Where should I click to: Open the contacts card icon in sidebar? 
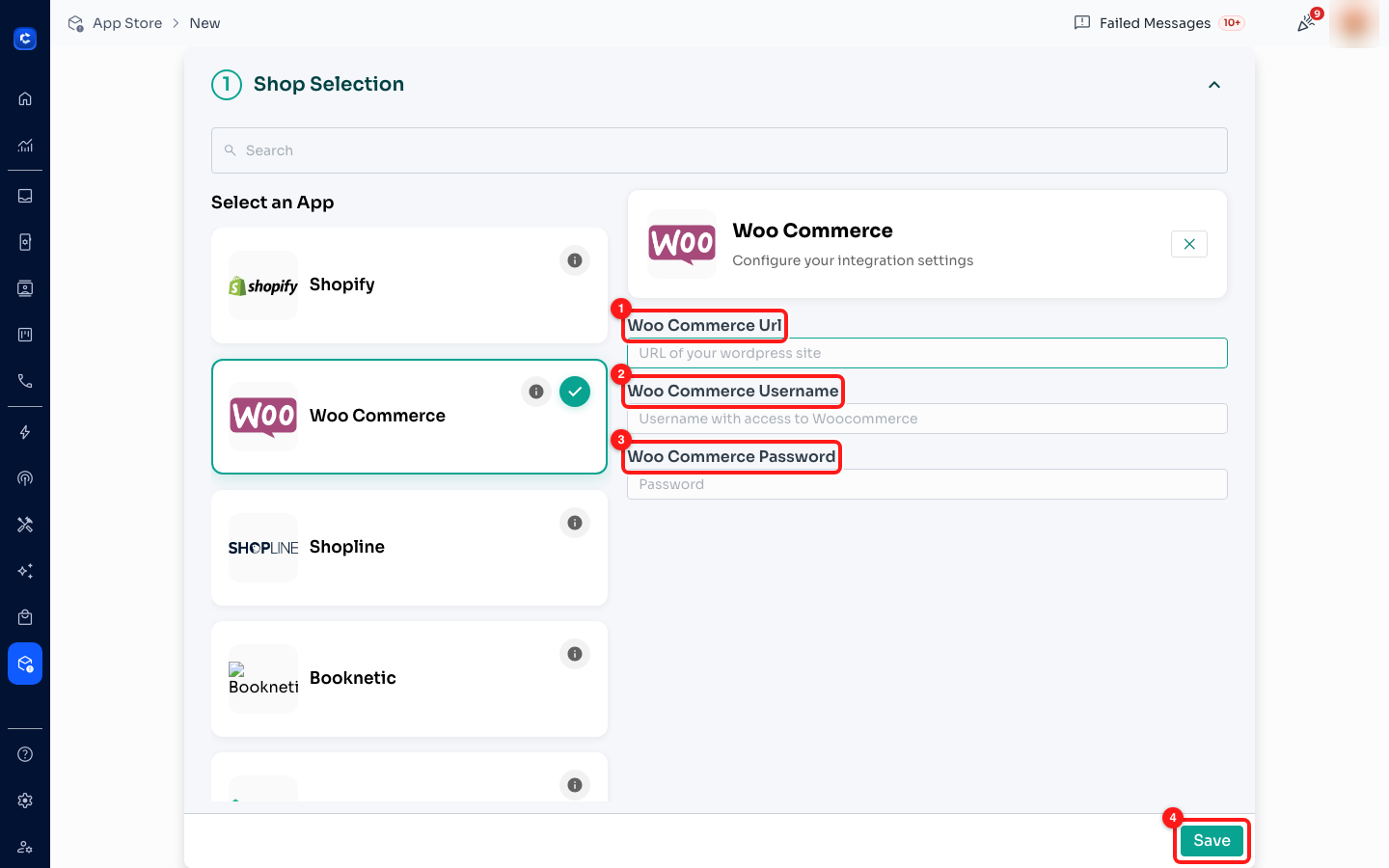pos(25,288)
